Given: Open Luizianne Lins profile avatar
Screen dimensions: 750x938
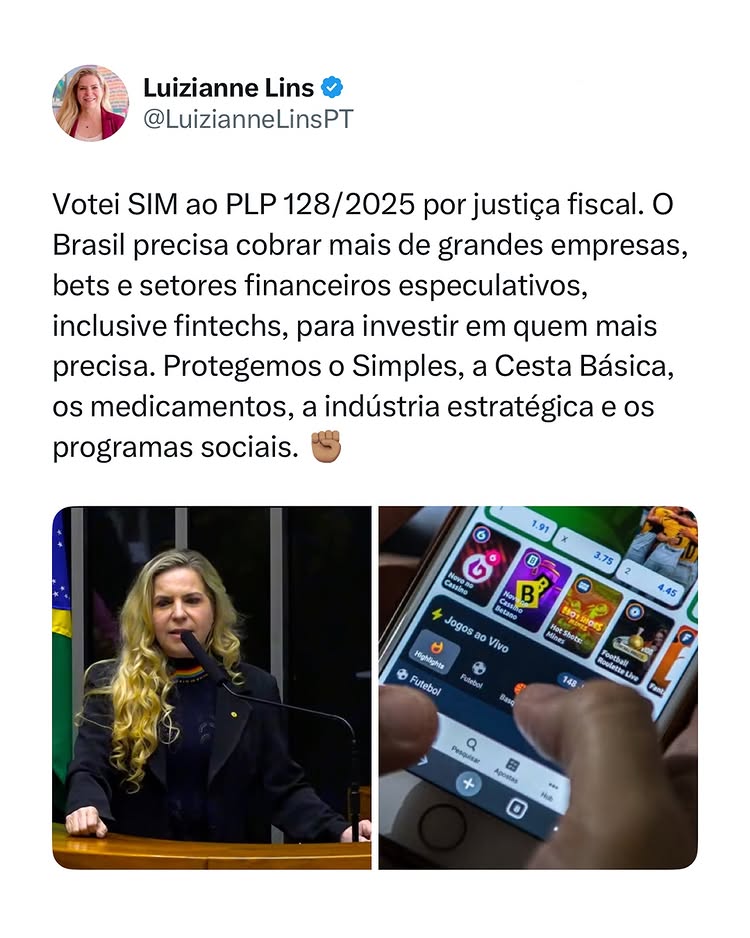Looking at the screenshot, I should (90, 103).
